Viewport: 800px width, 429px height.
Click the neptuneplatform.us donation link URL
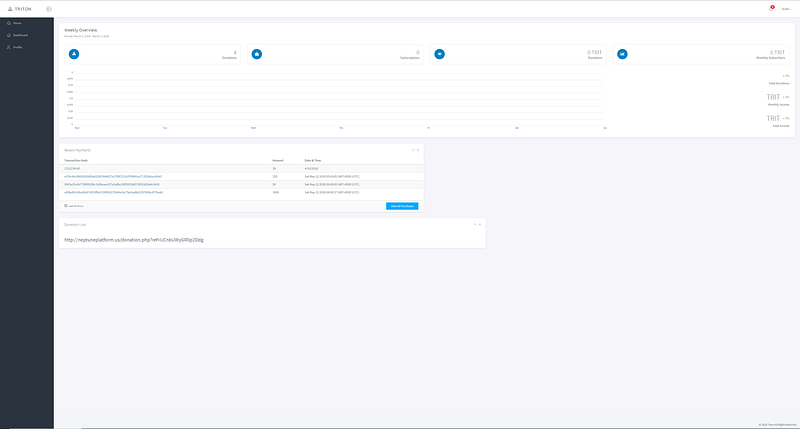point(134,240)
